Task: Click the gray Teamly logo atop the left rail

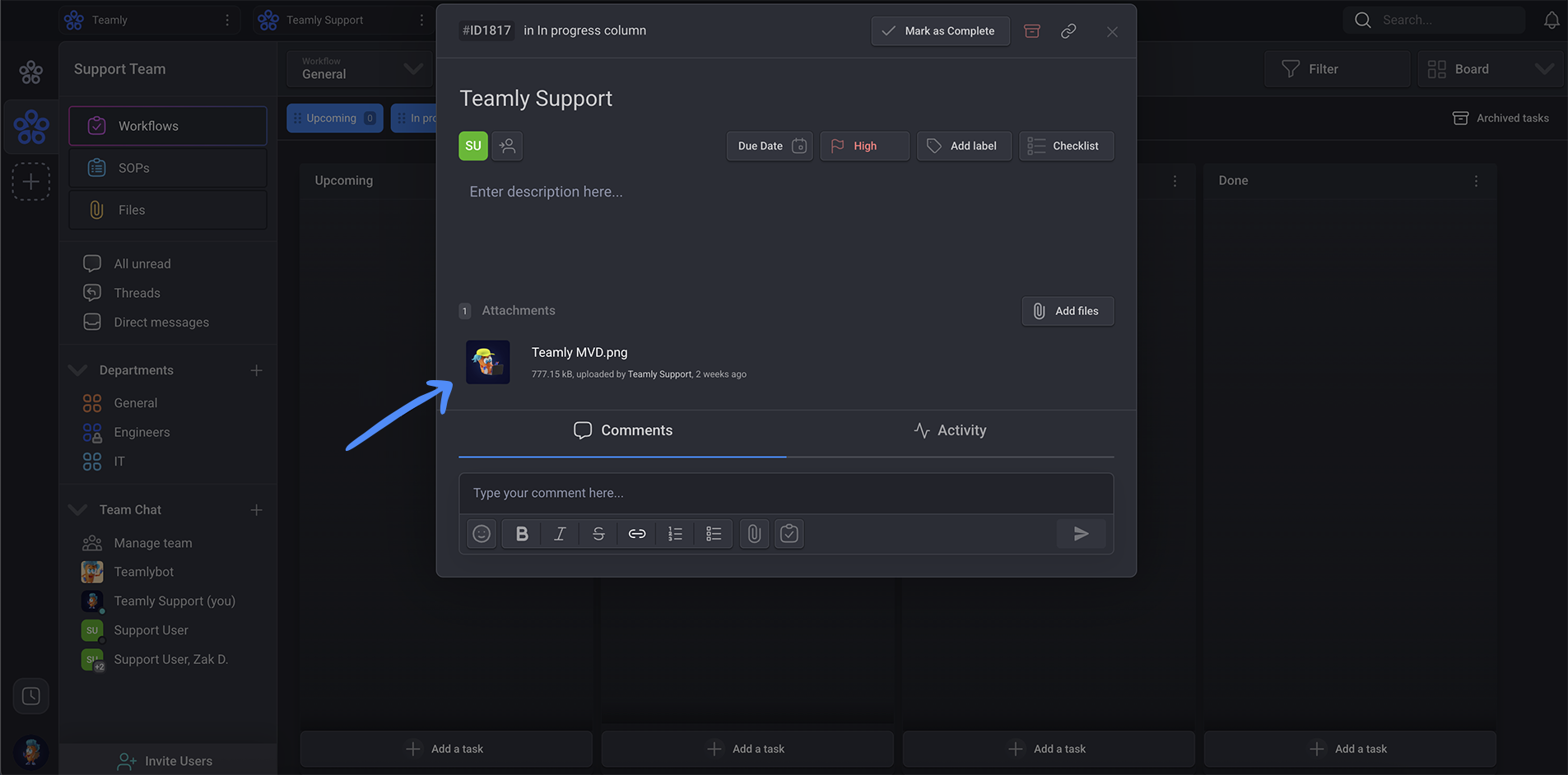Action: point(31,72)
